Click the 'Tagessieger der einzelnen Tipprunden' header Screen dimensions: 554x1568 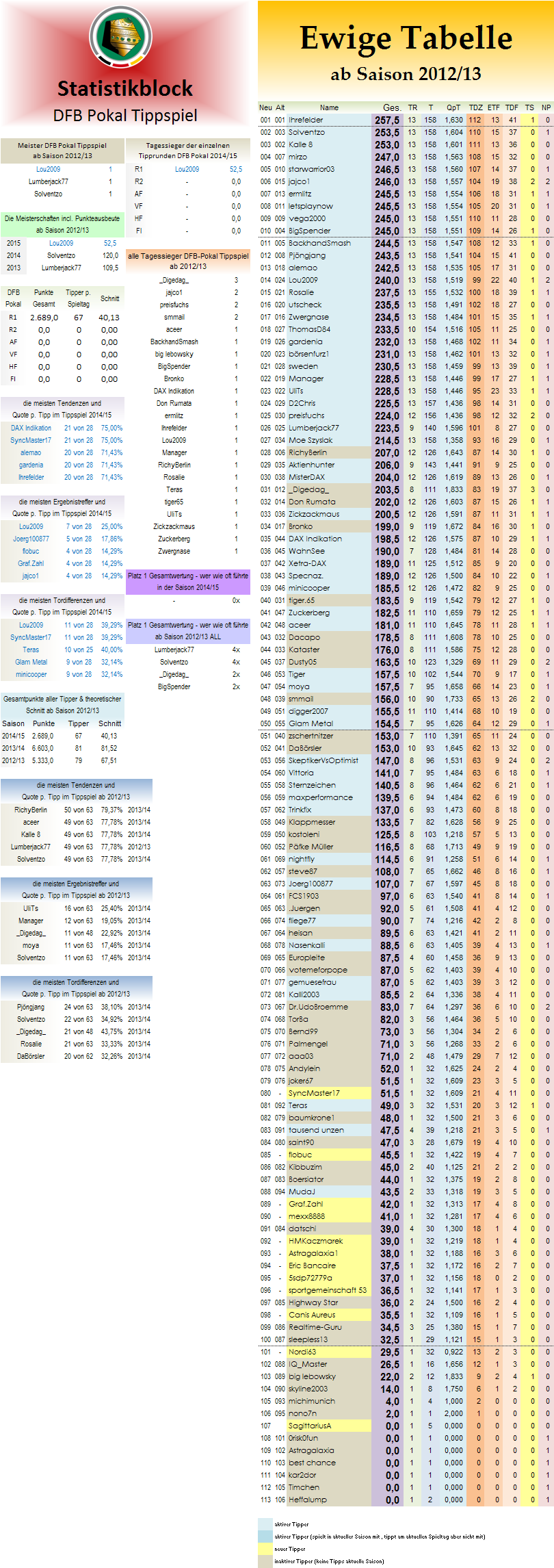coord(187,151)
